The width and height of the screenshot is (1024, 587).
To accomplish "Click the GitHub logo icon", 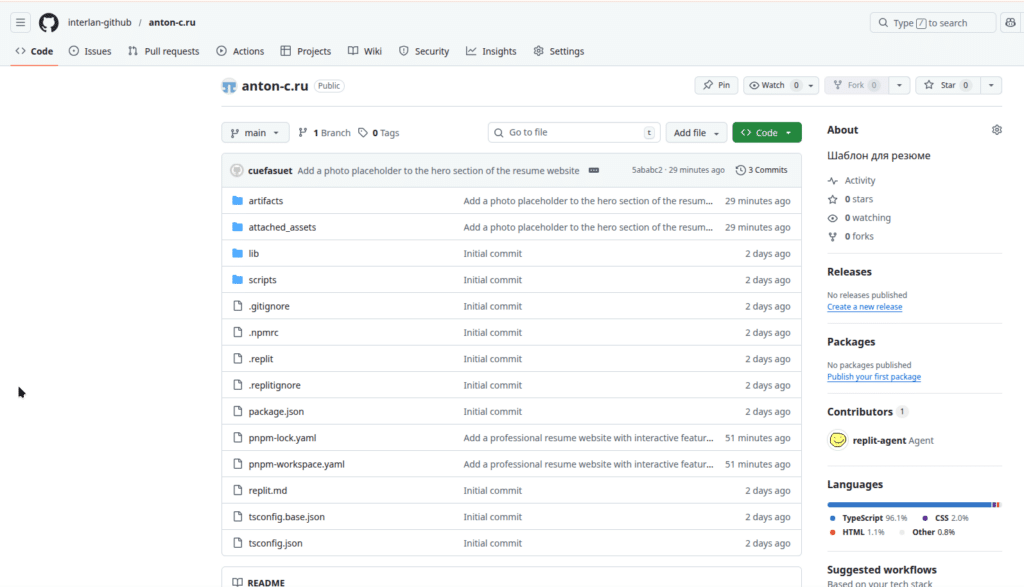I will pyautogui.click(x=49, y=22).
